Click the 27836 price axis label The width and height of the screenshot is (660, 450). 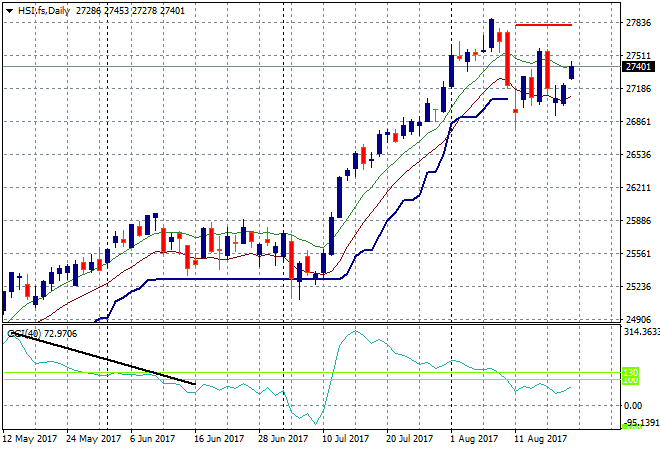click(639, 23)
